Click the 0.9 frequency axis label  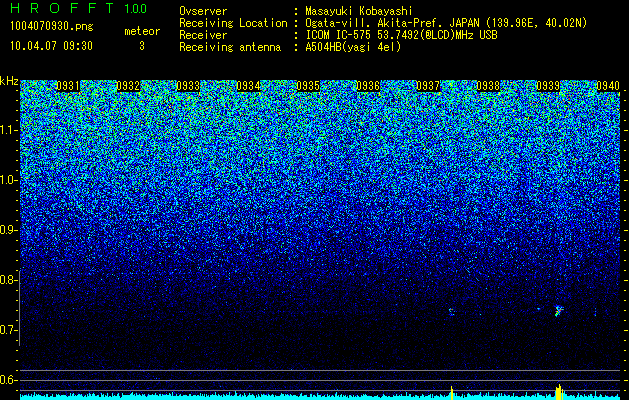(x=9, y=230)
